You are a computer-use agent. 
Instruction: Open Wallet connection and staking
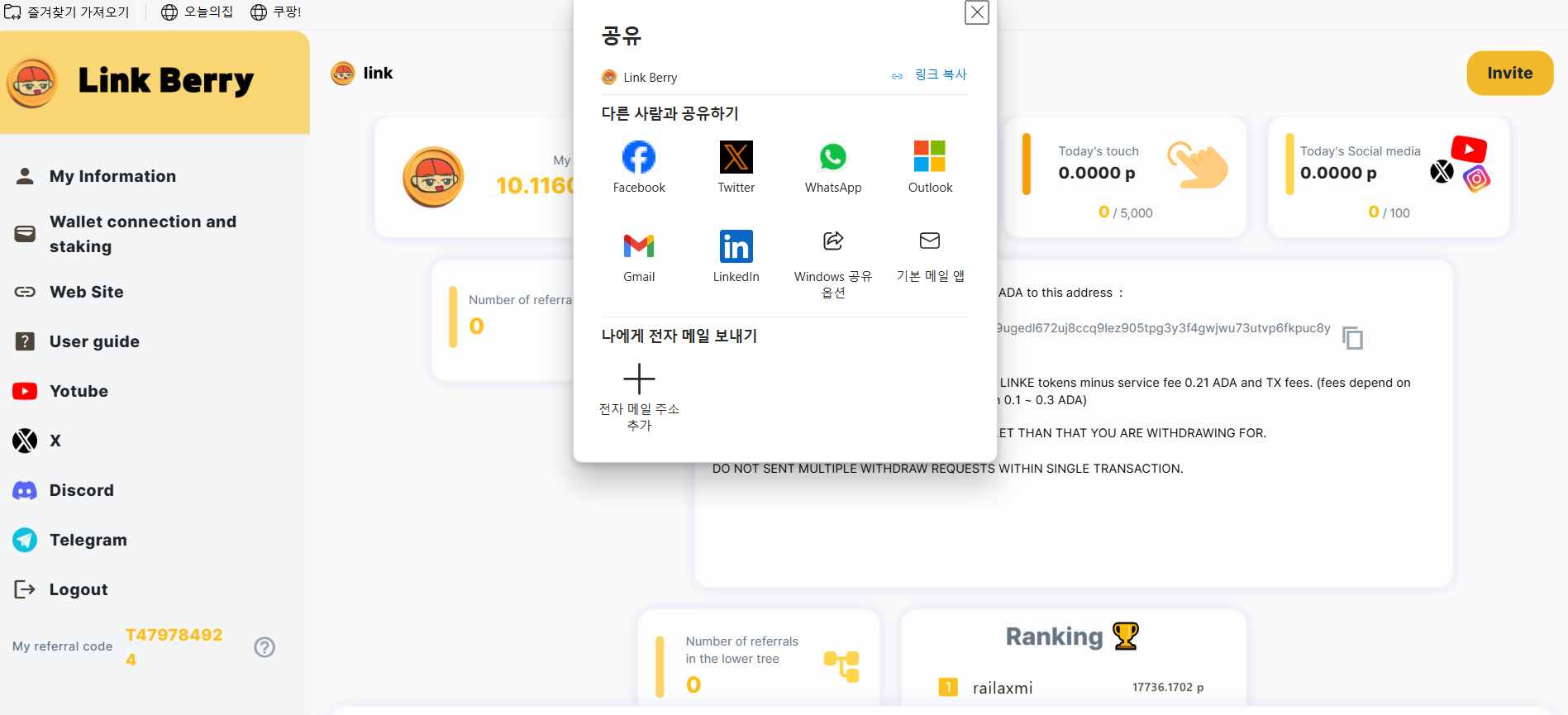pos(143,234)
